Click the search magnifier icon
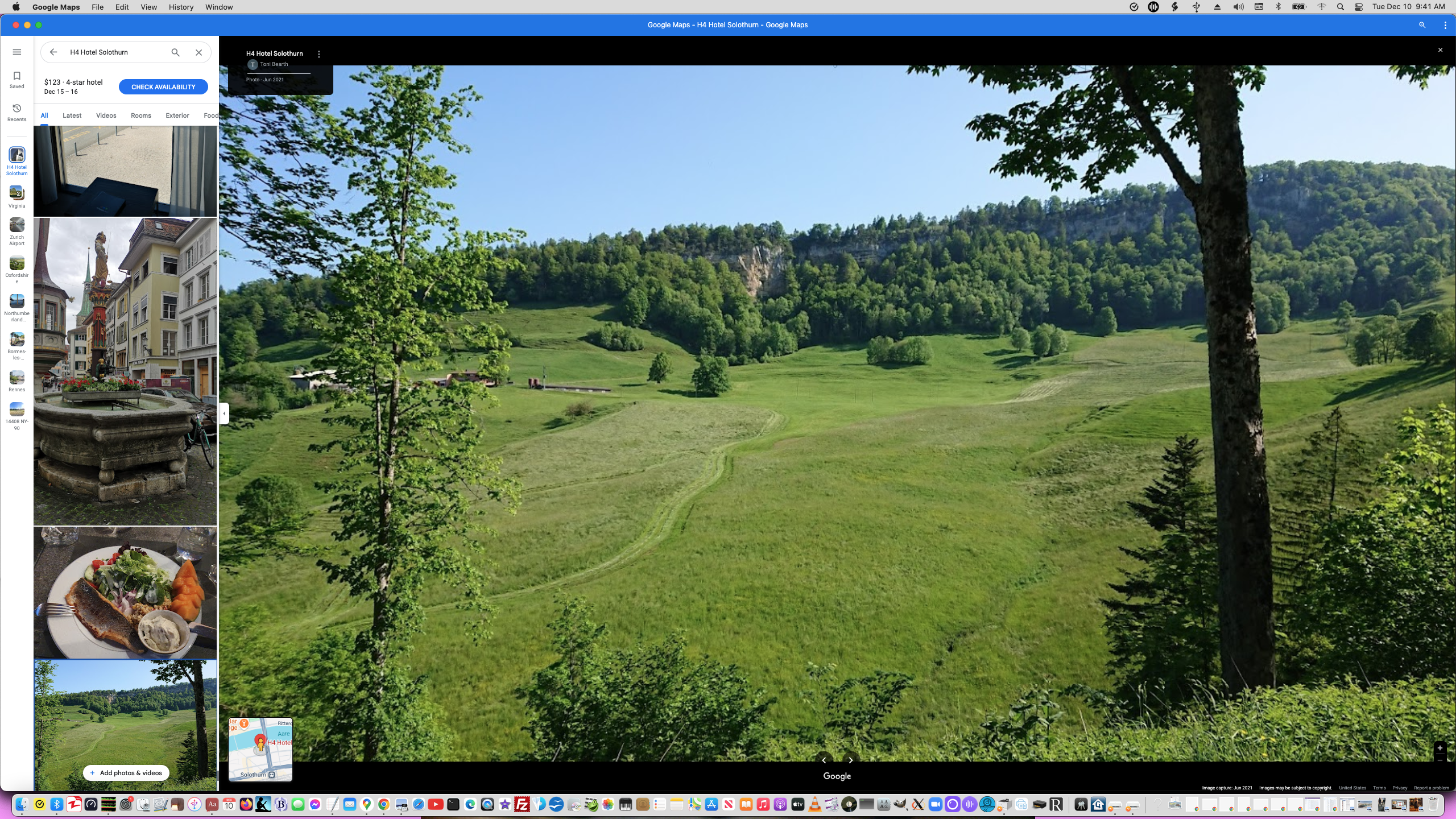The width and height of the screenshot is (1456, 819). [x=175, y=52]
